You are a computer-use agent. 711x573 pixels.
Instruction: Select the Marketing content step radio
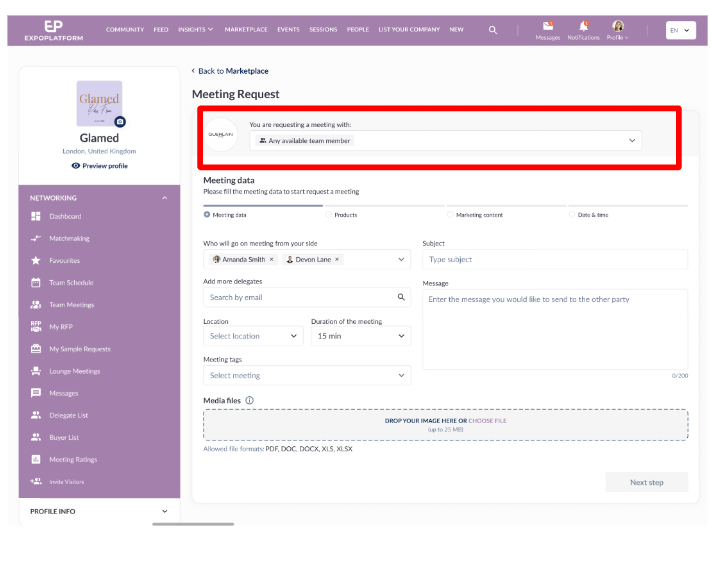tap(450, 214)
